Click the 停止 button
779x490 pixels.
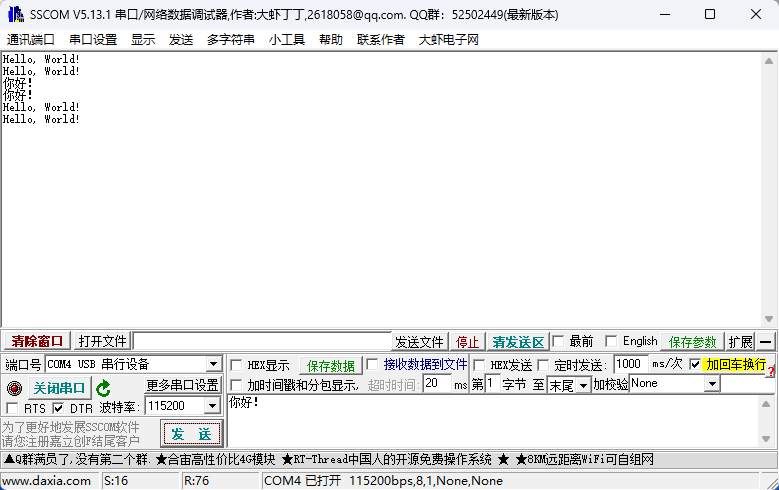(x=467, y=342)
